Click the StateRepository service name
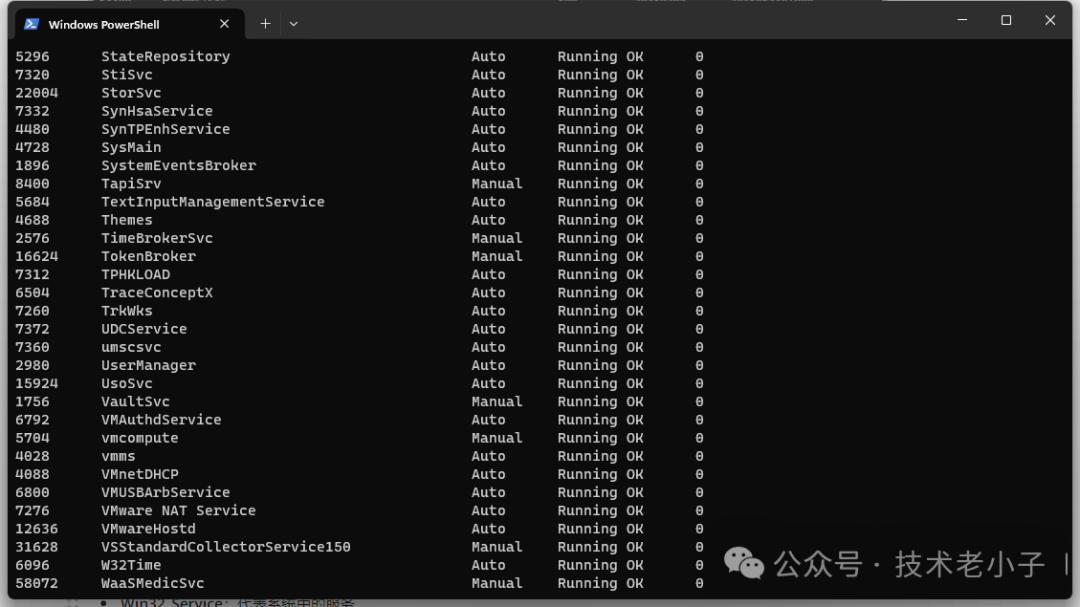 (165, 57)
